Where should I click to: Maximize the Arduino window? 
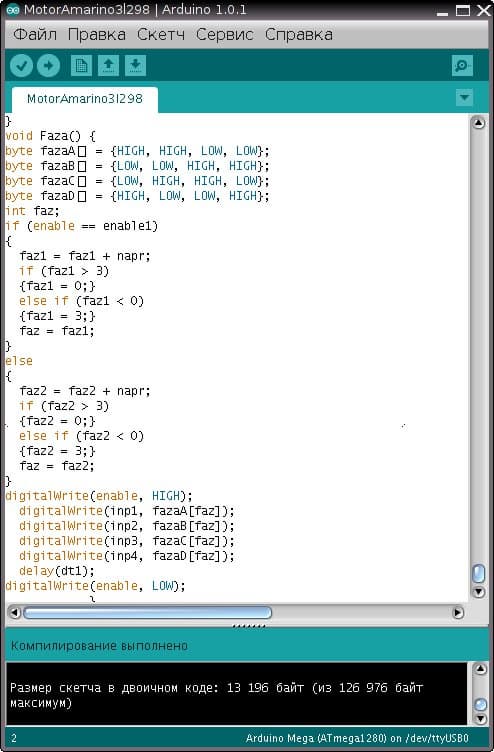463,10
